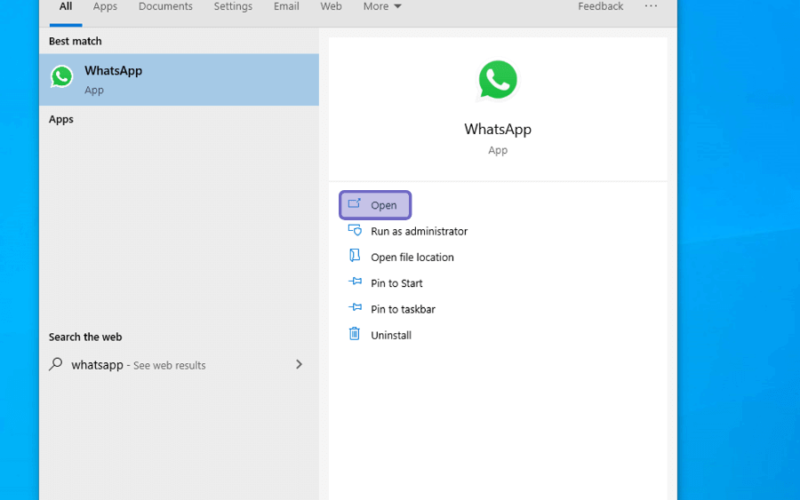Switch to the Email search tab
Viewport: 800px width, 500px height.
pyautogui.click(x=286, y=7)
